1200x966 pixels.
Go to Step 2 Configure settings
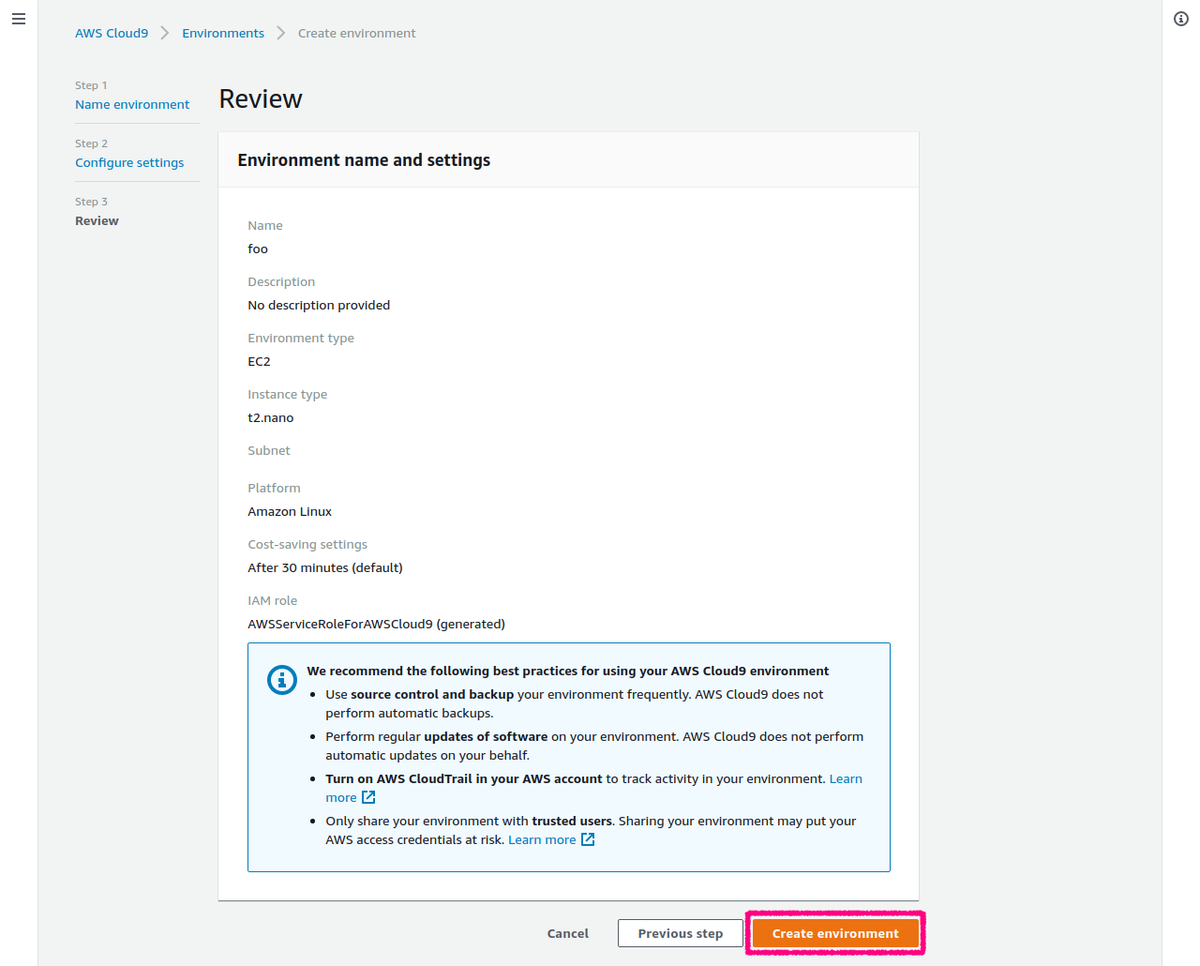point(129,162)
